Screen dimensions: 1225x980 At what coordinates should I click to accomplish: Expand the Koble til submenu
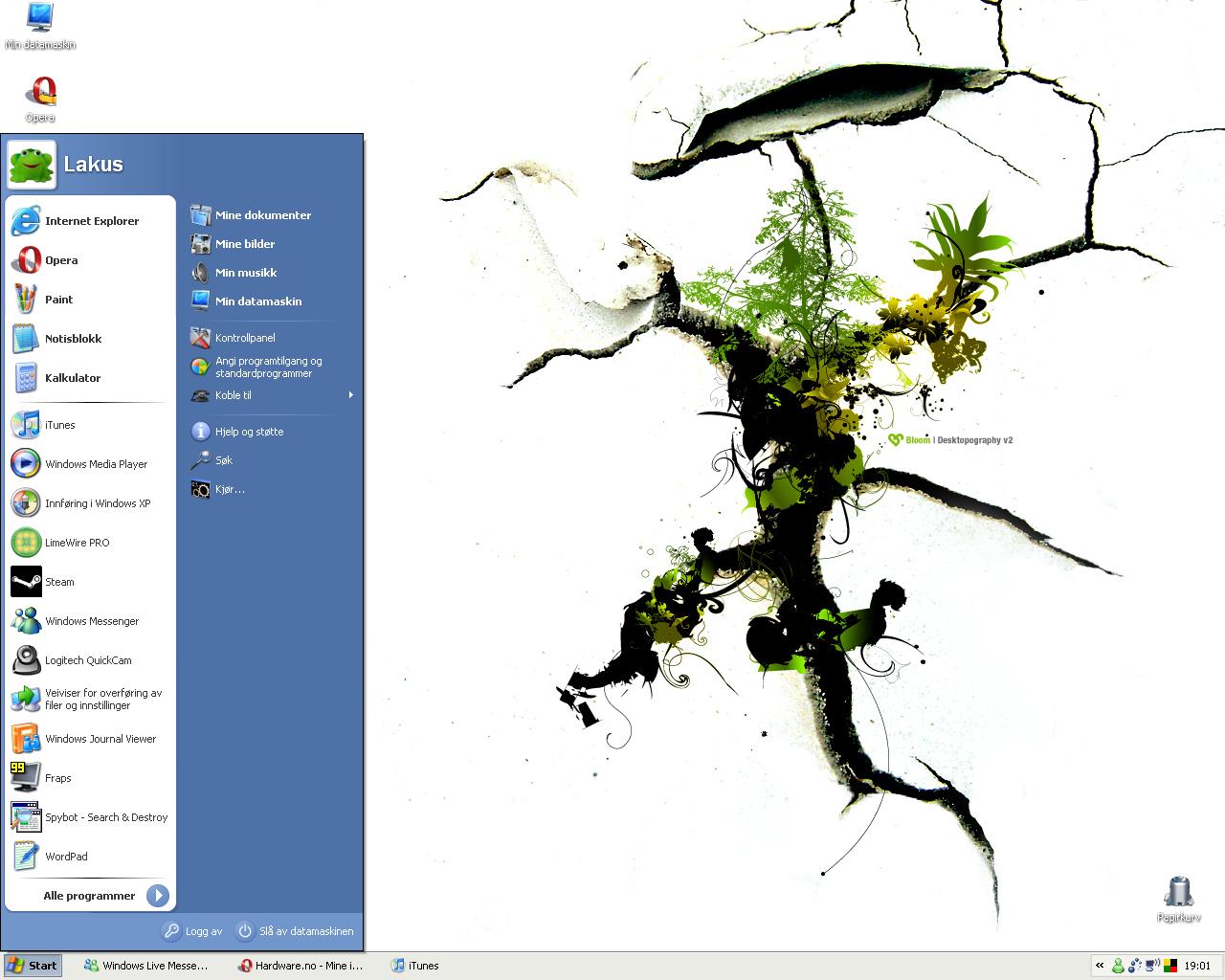pyautogui.click(x=272, y=395)
